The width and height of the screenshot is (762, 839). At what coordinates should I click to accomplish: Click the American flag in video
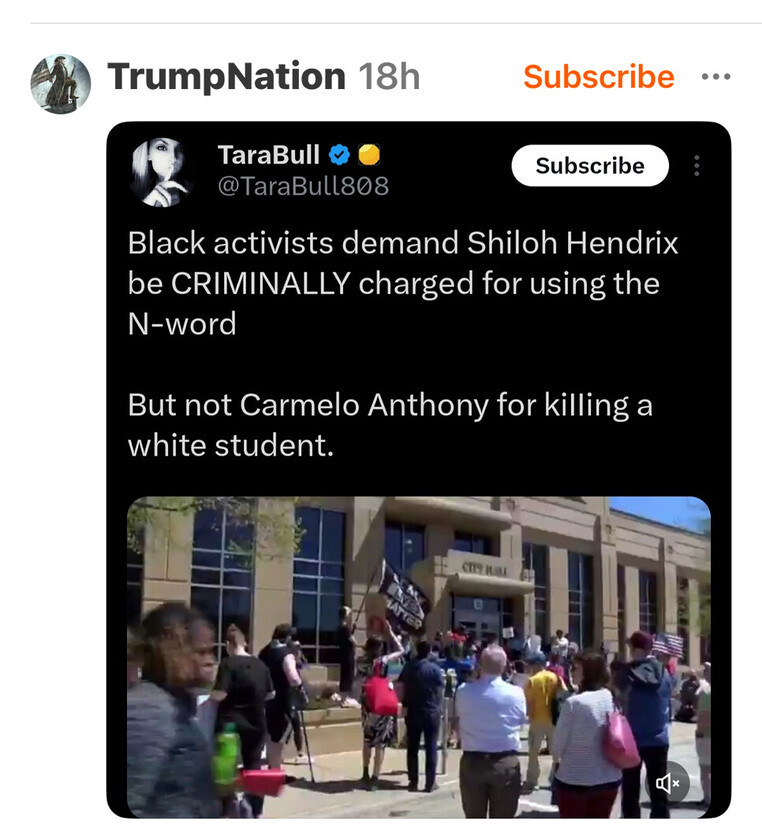click(x=668, y=645)
